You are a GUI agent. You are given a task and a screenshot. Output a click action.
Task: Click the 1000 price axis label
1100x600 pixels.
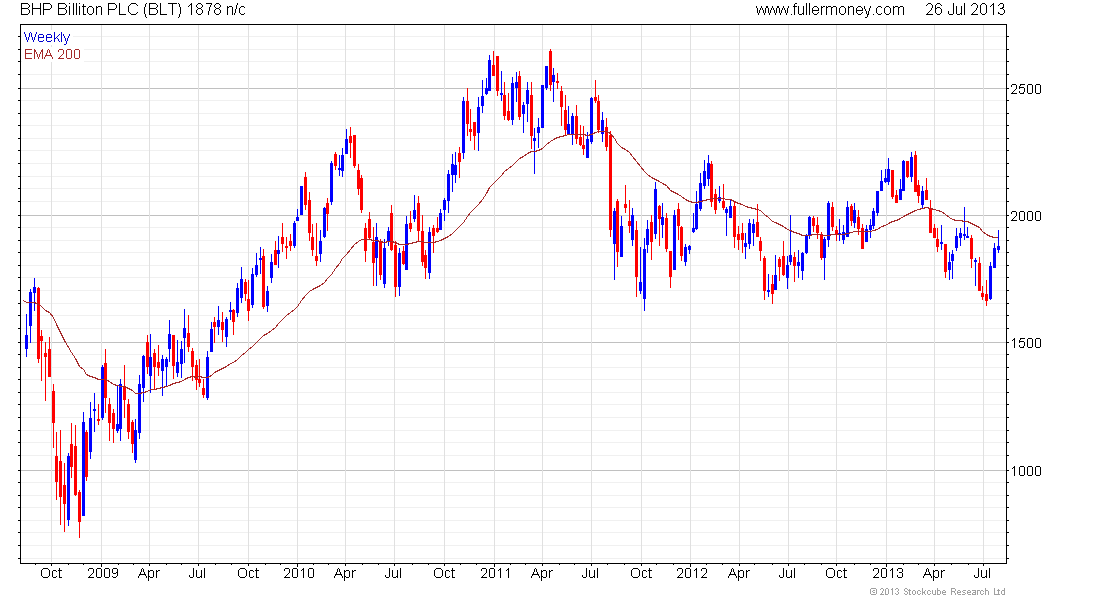point(1026,471)
